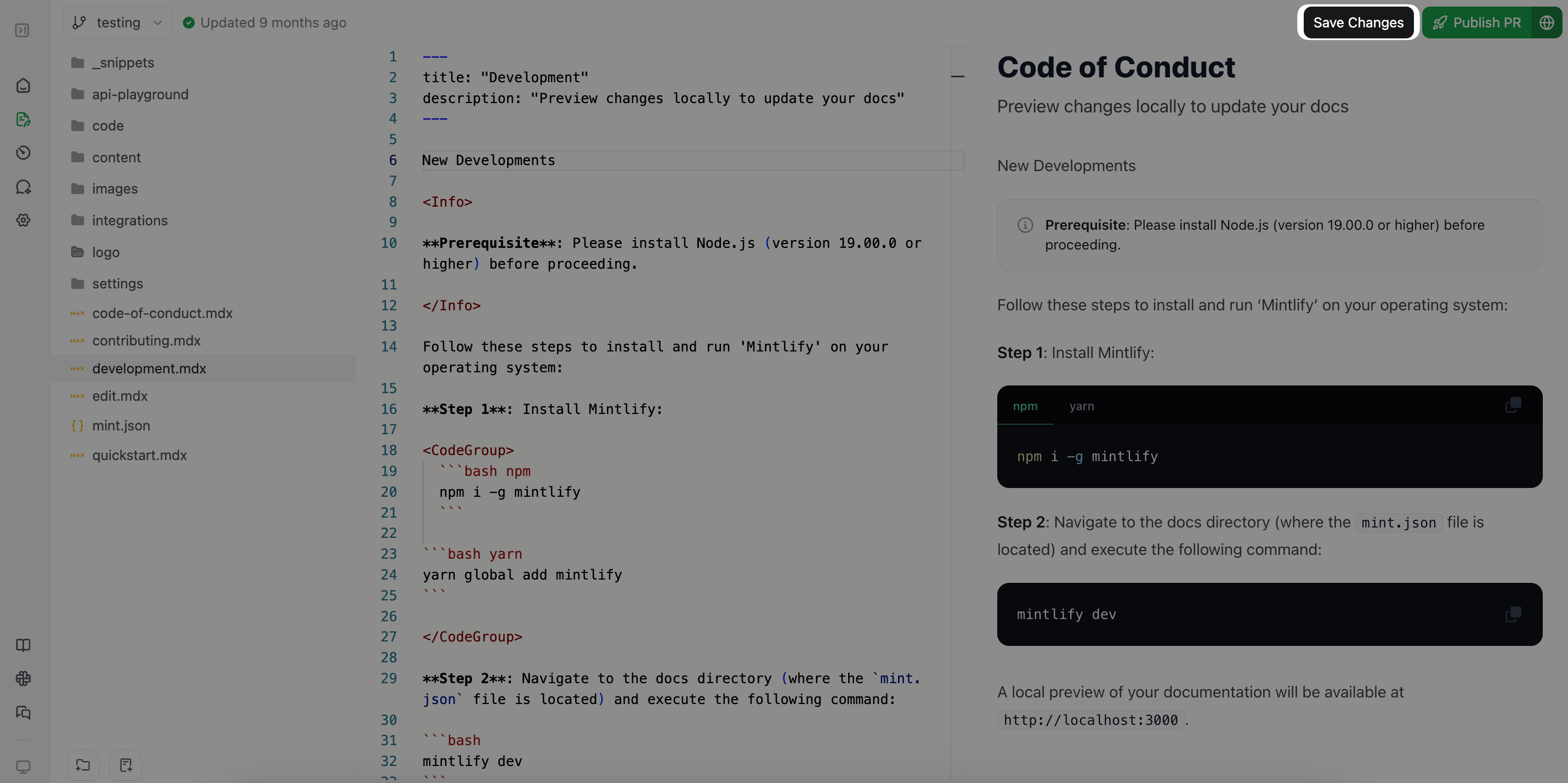Click the Publish PR button
This screenshot has width=1568, height=783.
pyautogui.click(x=1476, y=22)
